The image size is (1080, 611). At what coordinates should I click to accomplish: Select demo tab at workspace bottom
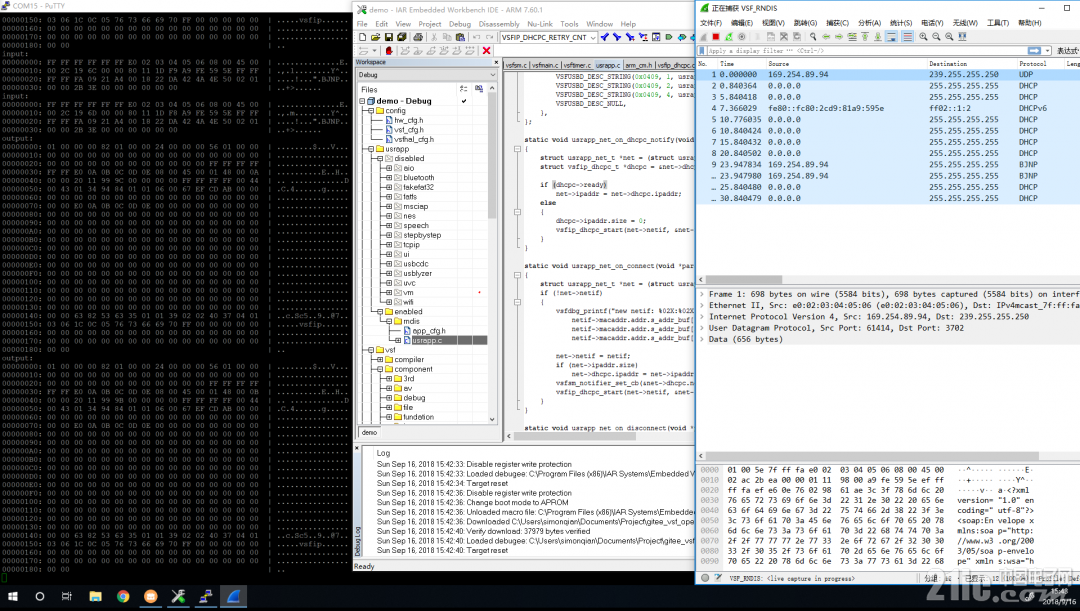(370, 433)
